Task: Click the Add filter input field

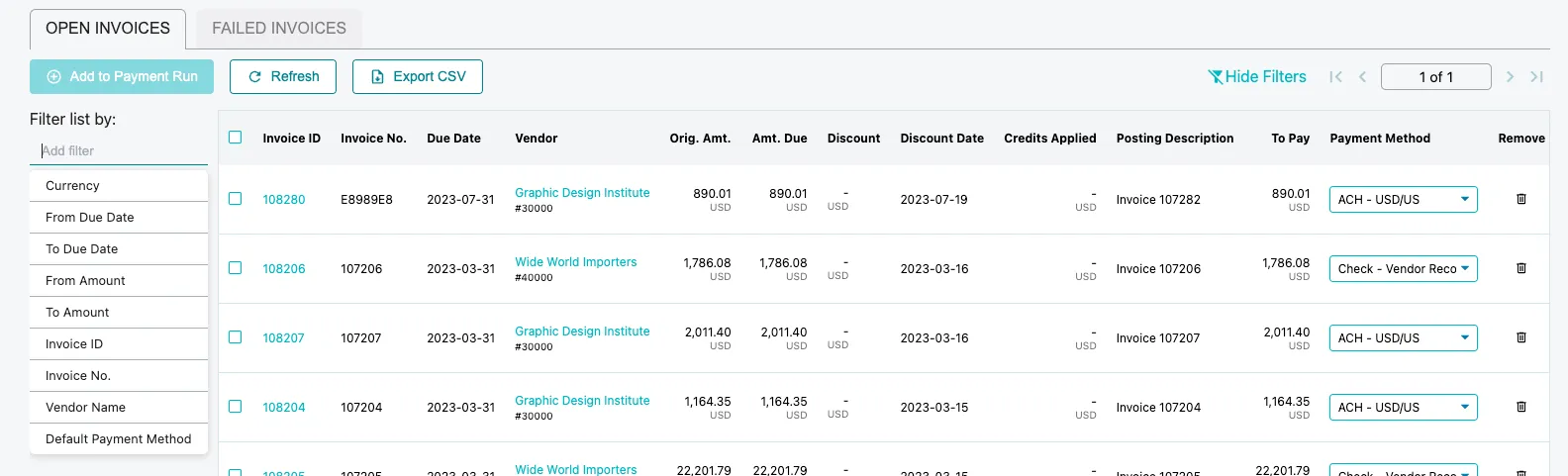Action: [119, 151]
